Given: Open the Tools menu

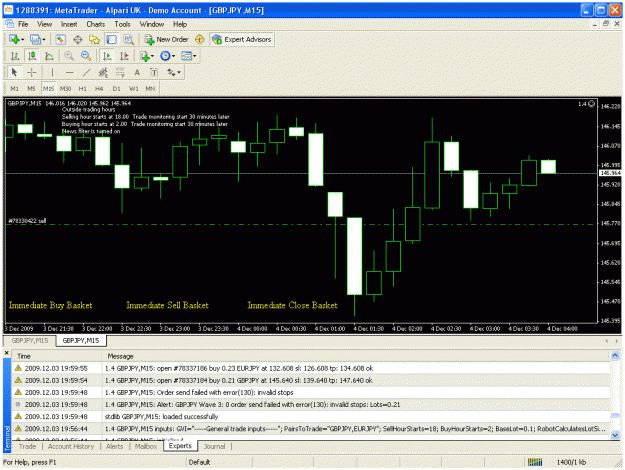Looking at the screenshot, I should point(122,24).
